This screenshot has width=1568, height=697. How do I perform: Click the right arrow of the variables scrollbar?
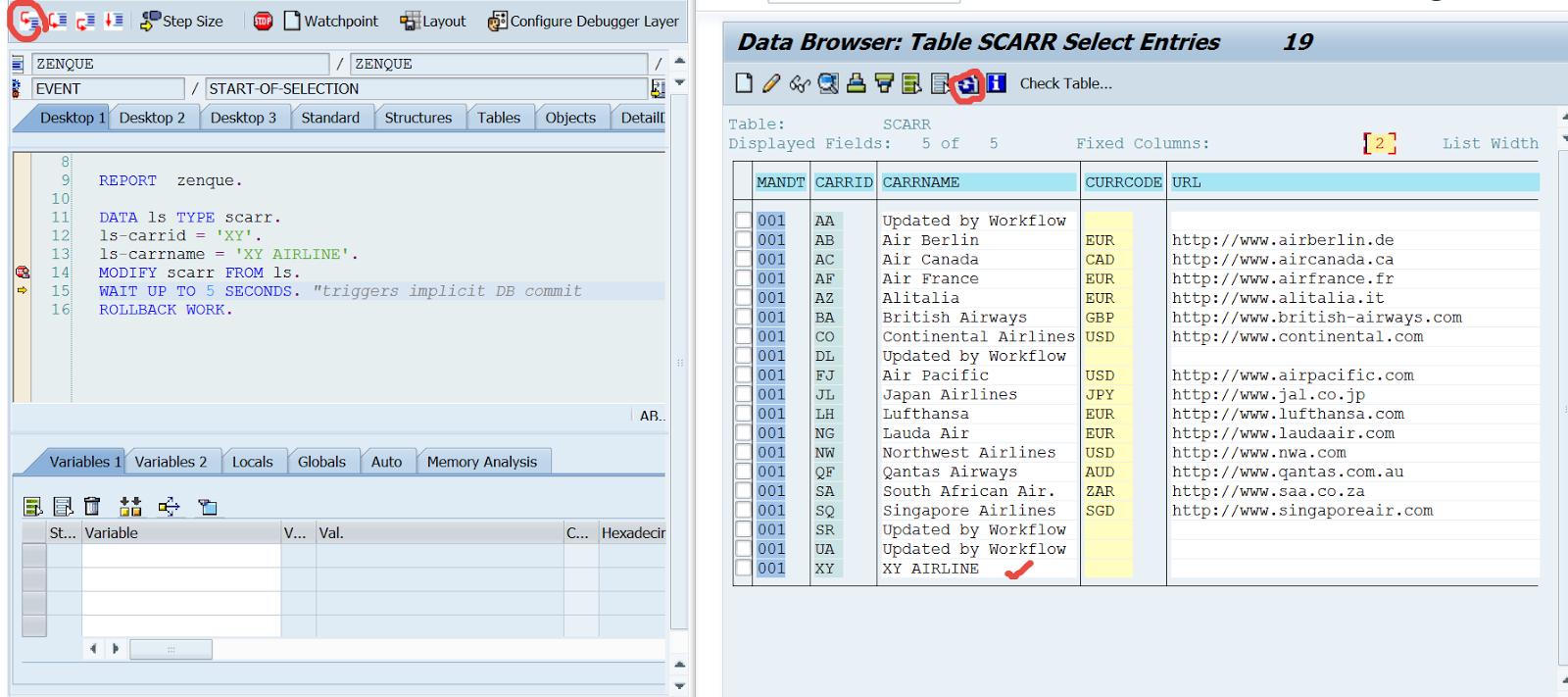click(x=116, y=649)
